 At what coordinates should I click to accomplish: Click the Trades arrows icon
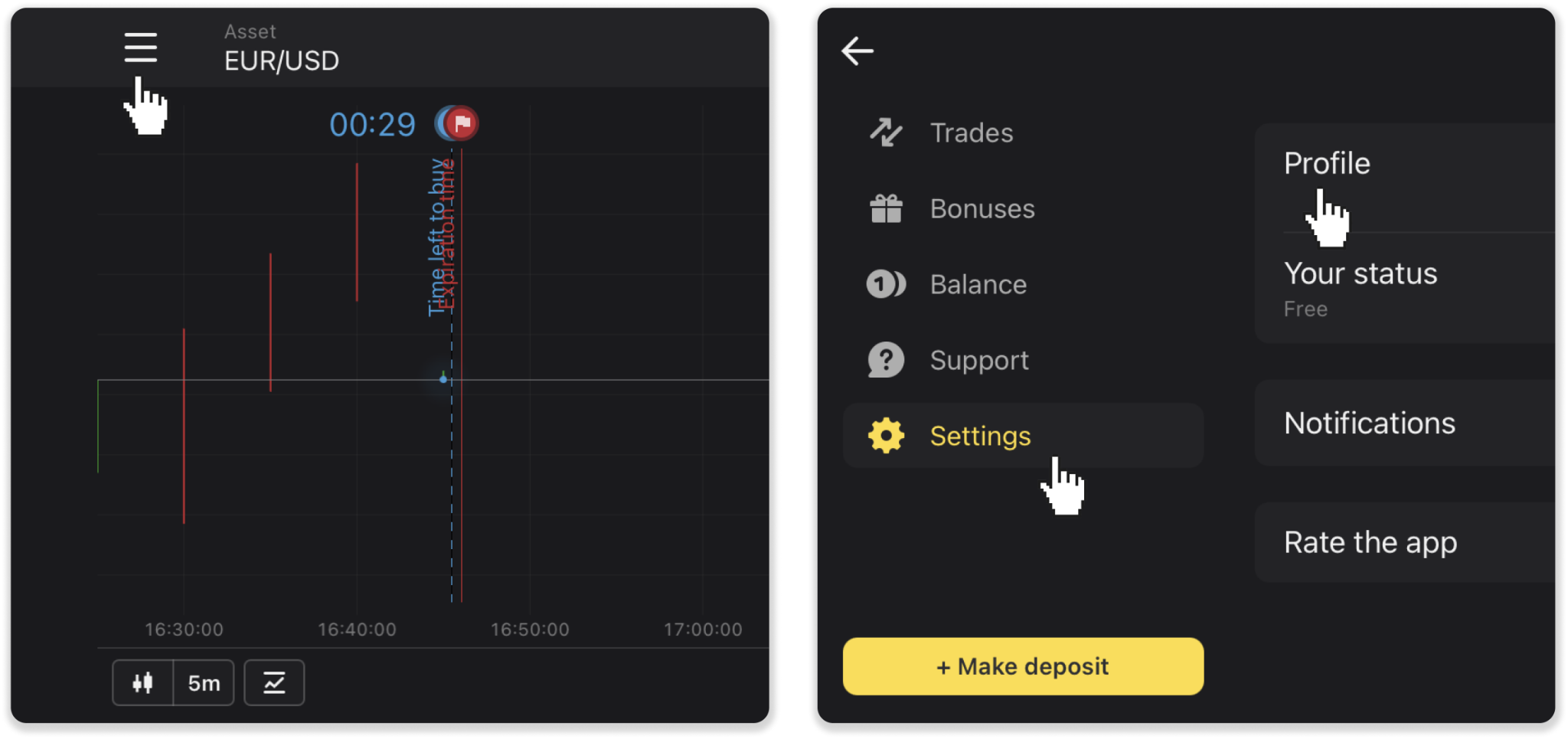click(886, 132)
